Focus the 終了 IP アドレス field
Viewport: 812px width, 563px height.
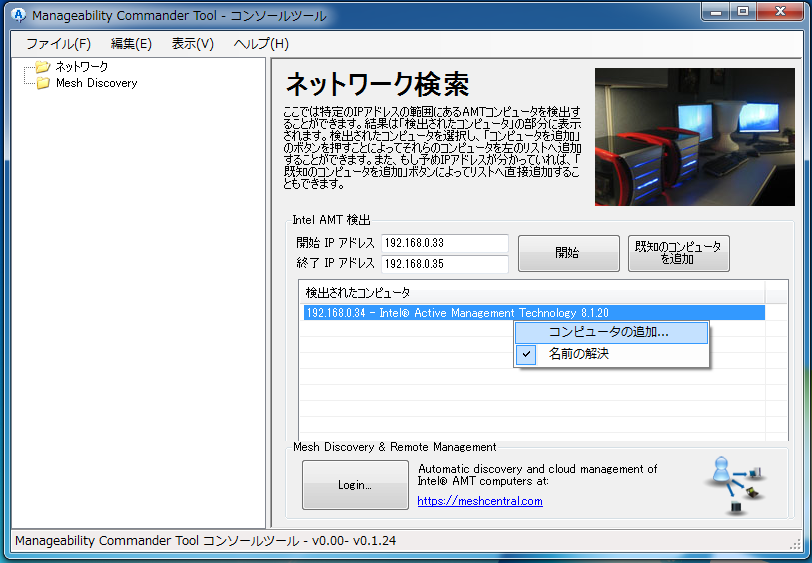(x=444, y=264)
